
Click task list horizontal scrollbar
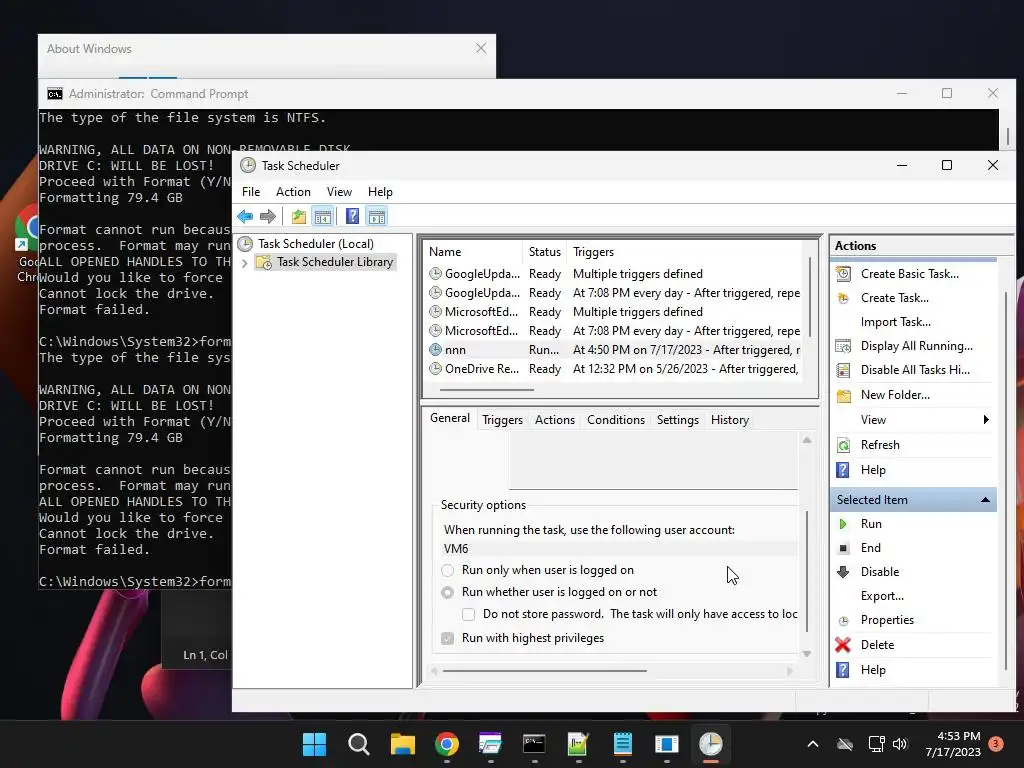click(487, 390)
